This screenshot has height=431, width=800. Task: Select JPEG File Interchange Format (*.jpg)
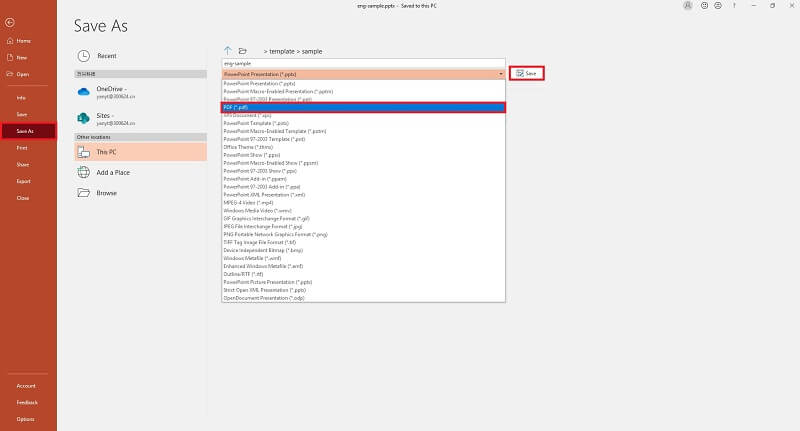point(363,226)
